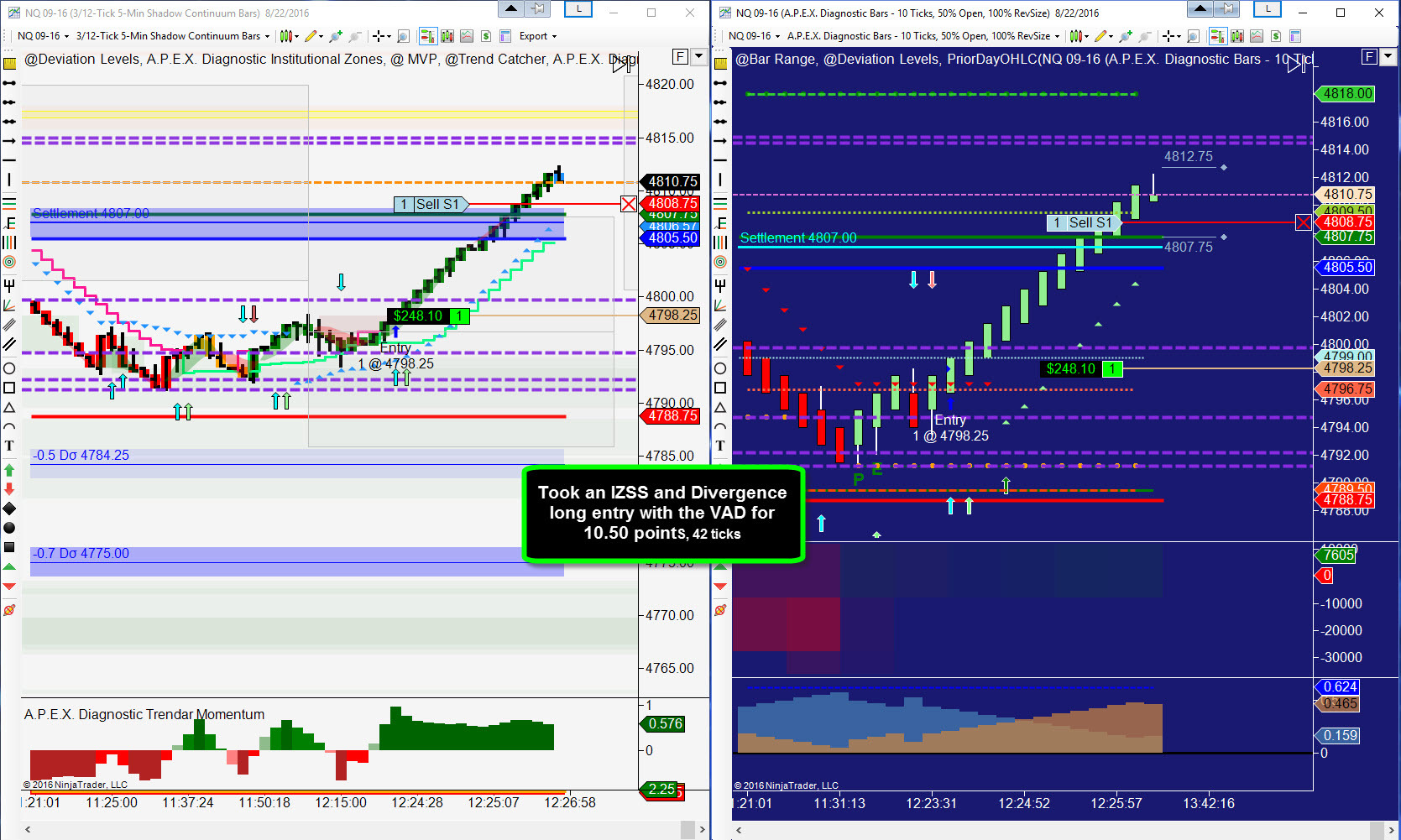Open chart style dropdown in left toolbar
The width and height of the screenshot is (1401, 840).
pos(290,36)
